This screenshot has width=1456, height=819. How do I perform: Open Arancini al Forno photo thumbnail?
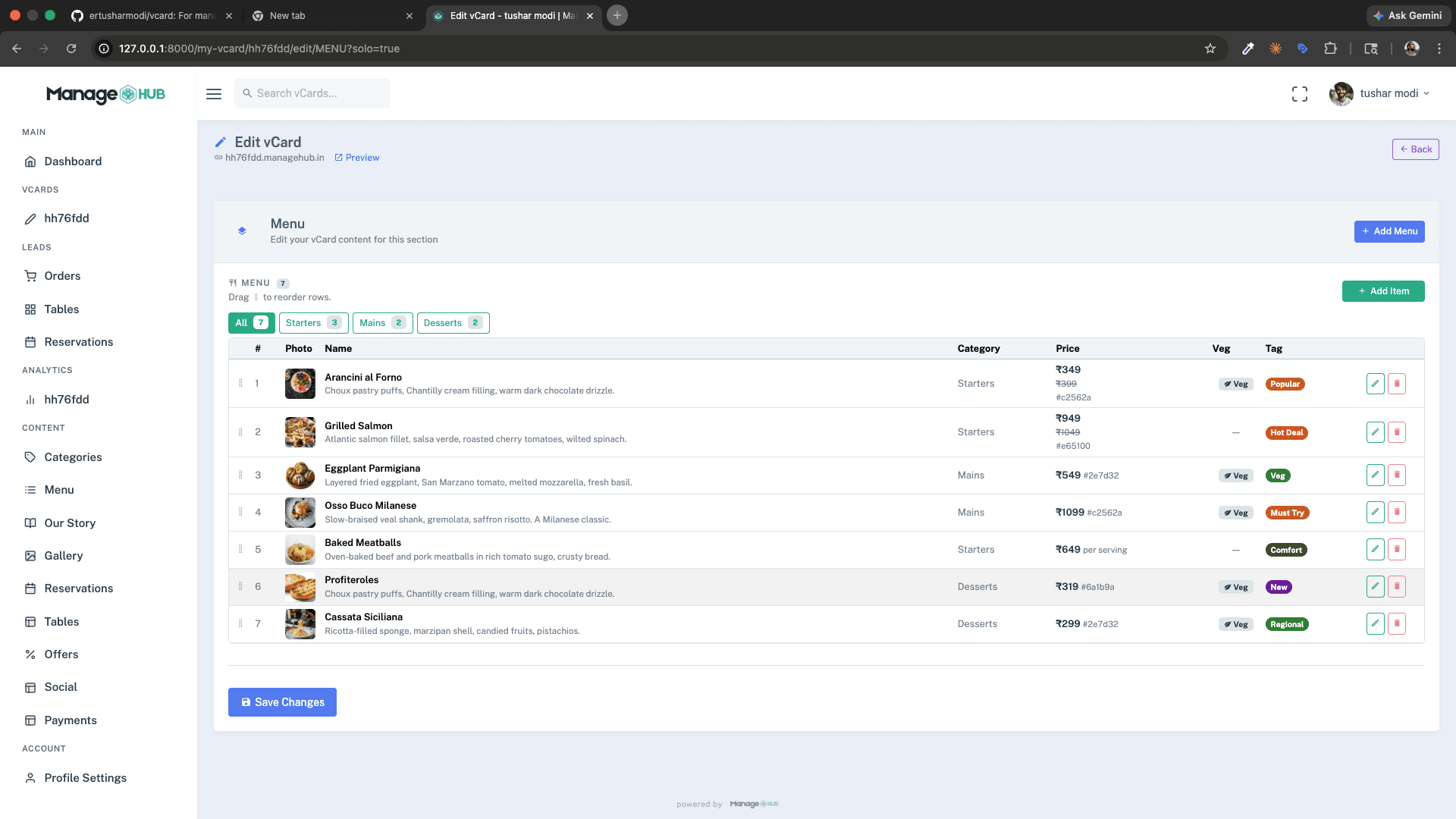[x=300, y=384]
